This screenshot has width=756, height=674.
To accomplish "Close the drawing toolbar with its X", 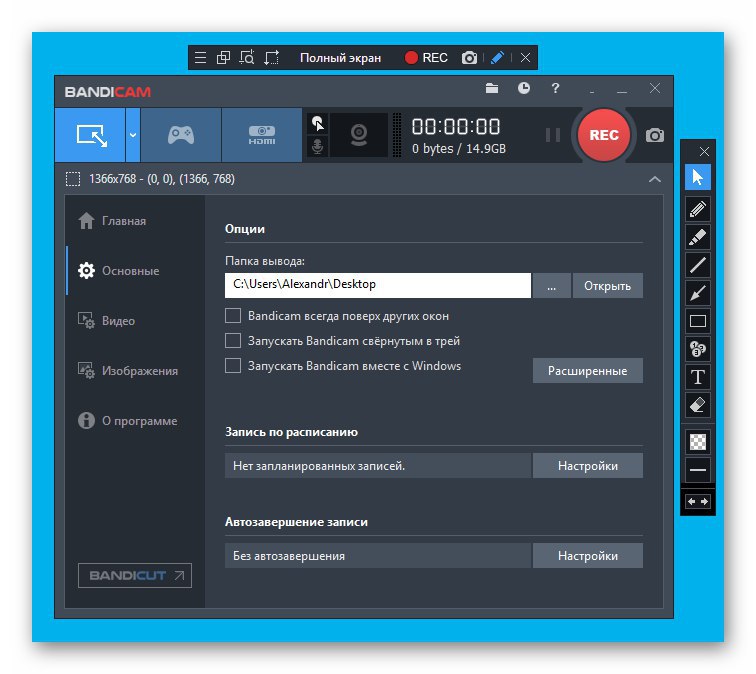I will tap(704, 152).
